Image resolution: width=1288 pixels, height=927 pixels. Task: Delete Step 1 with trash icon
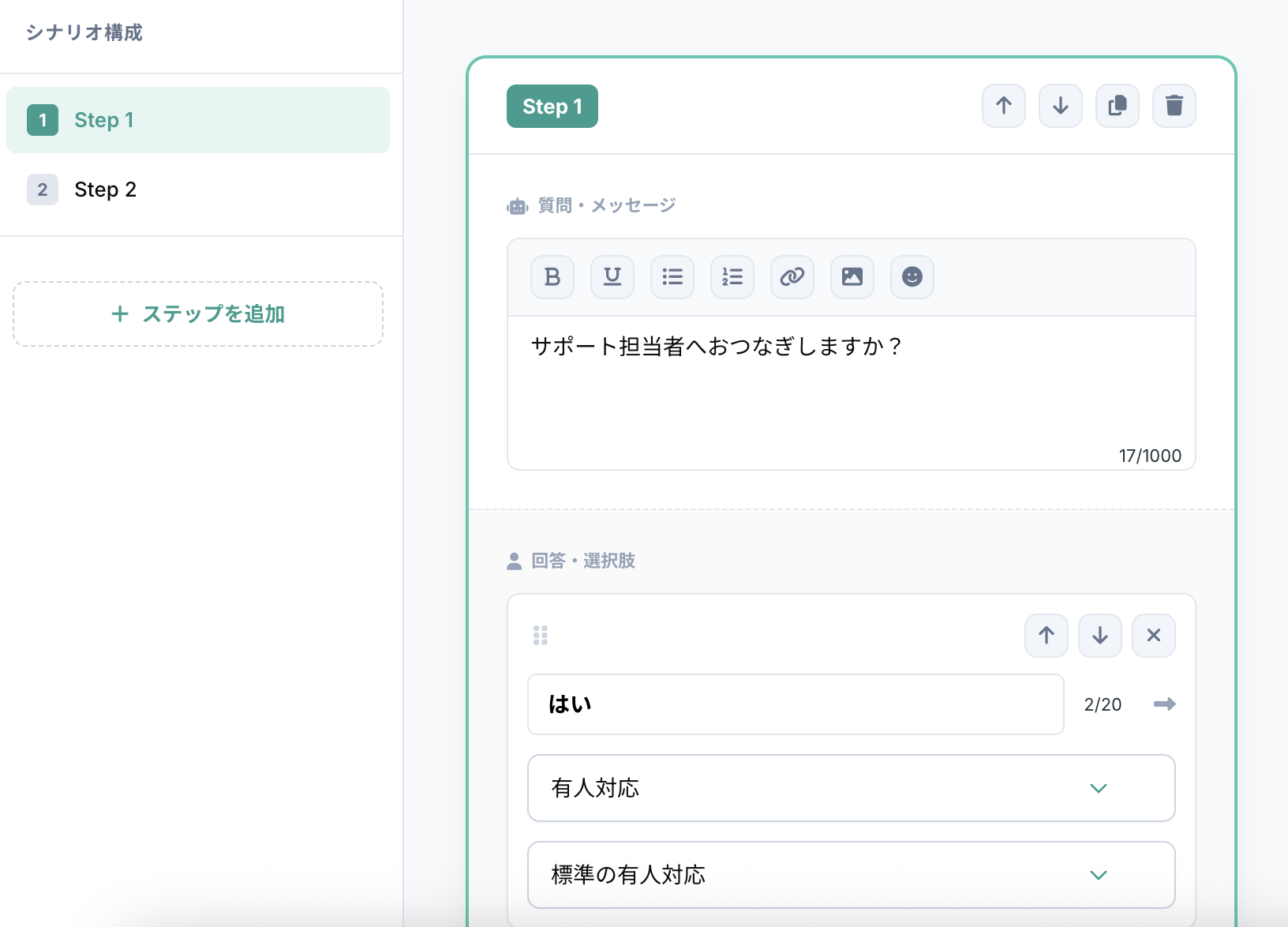[1174, 106]
